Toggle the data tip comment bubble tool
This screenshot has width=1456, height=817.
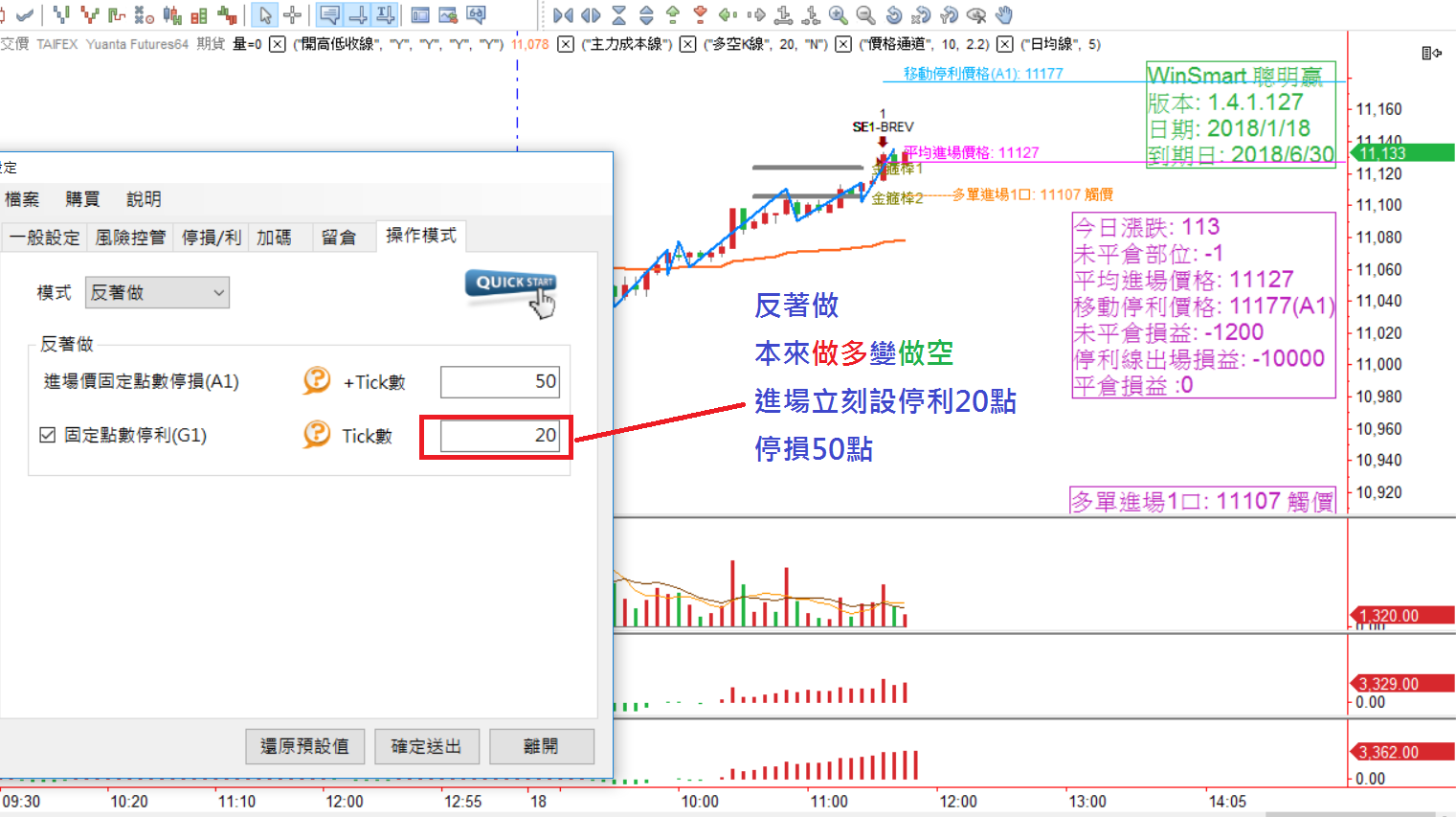point(330,14)
